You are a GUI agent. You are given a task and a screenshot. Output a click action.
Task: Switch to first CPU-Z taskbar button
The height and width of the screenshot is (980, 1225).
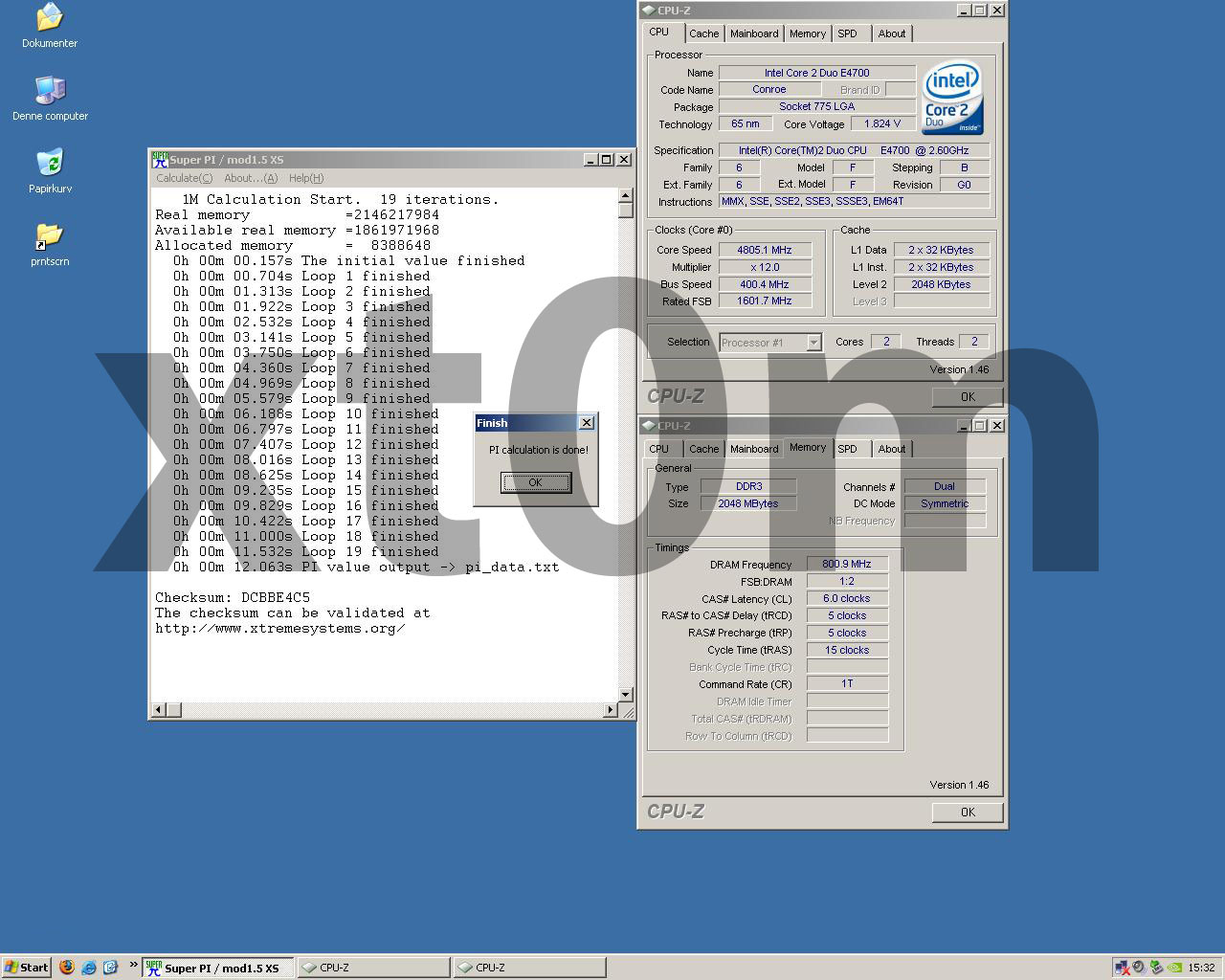[373, 968]
